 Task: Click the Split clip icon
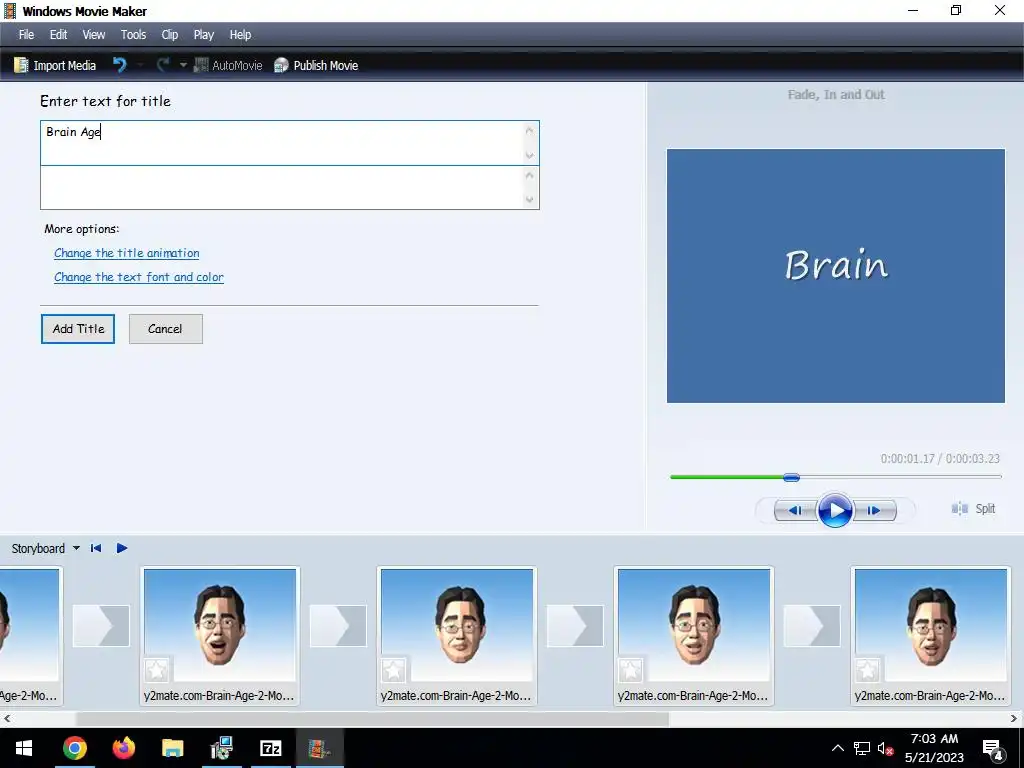tap(959, 508)
